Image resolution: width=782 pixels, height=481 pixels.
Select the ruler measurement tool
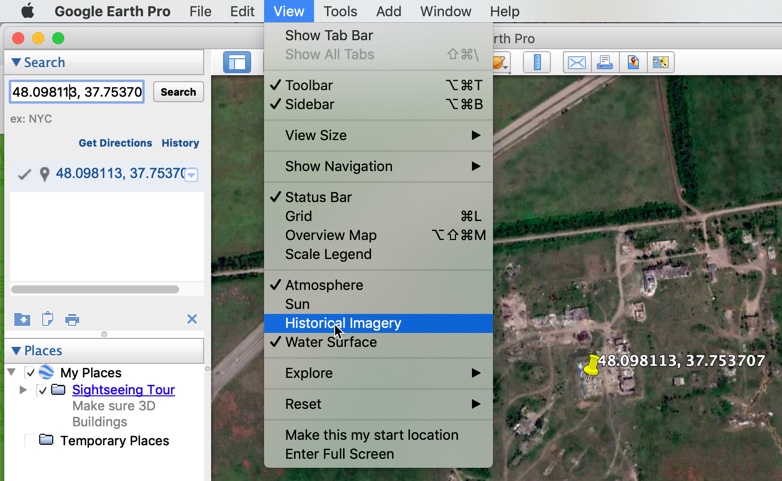(537, 62)
